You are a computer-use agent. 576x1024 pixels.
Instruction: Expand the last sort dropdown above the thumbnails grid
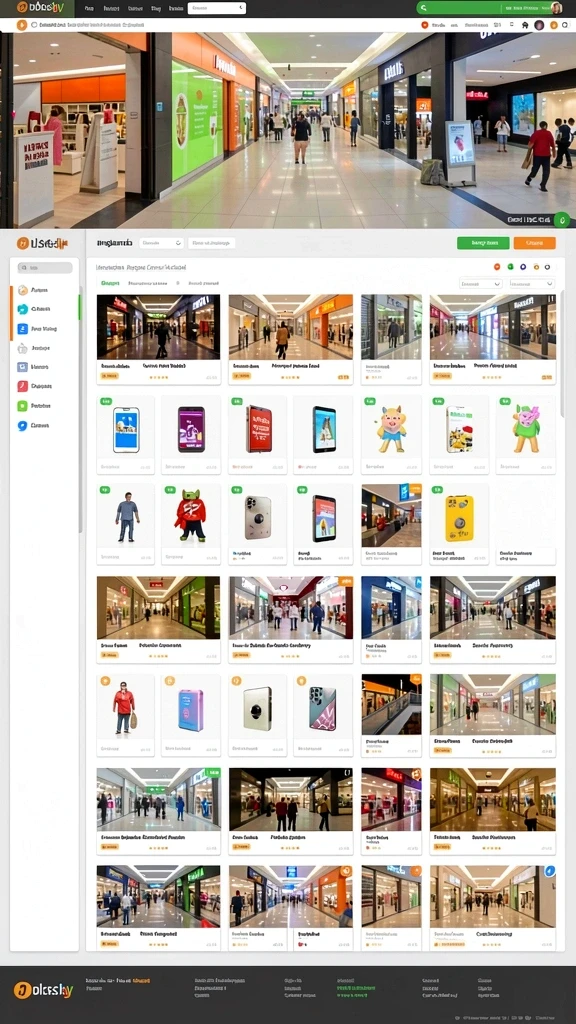[532, 283]
